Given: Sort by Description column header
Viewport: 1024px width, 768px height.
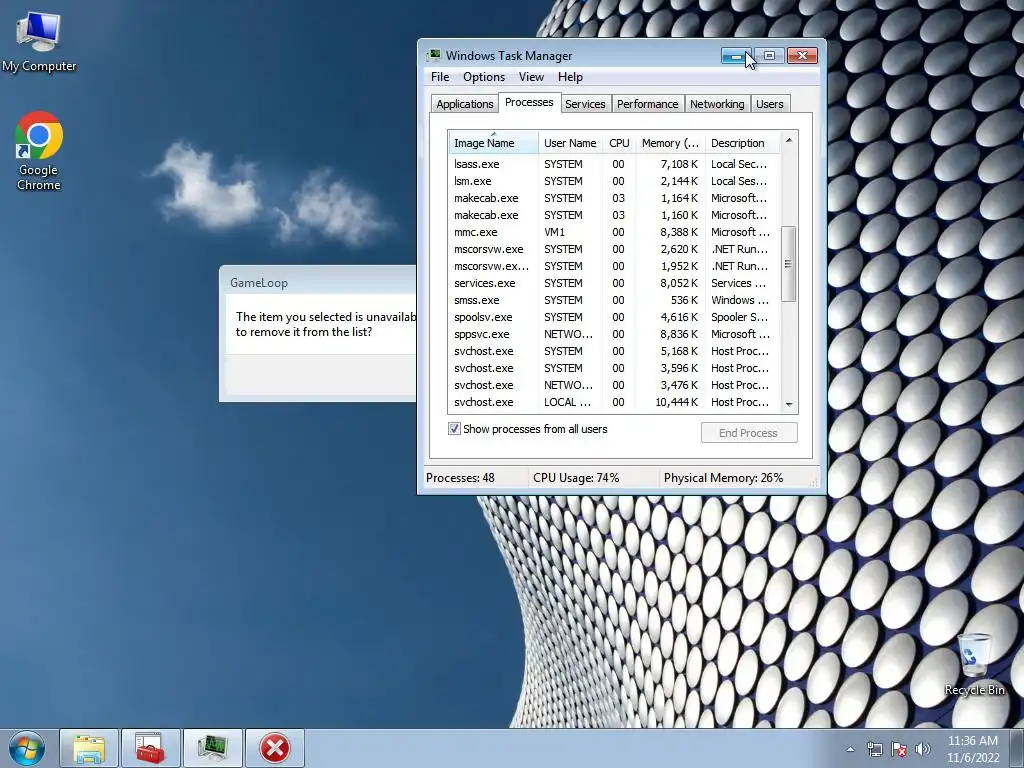Looking at the screenshot, I should [742, 143].
